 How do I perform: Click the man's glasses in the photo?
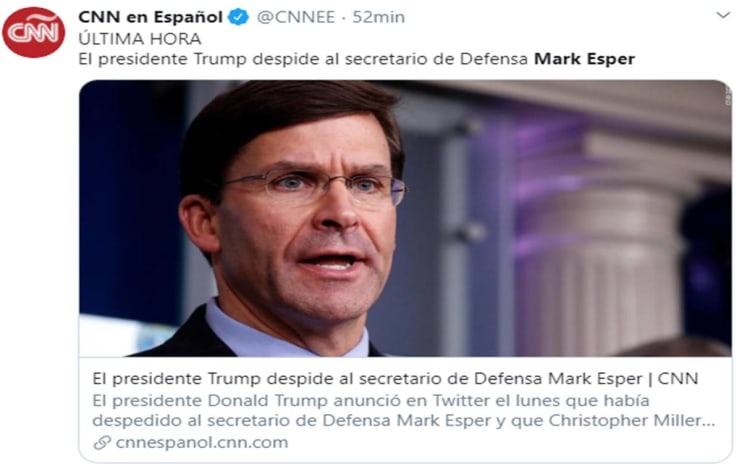tap(313, 184)
